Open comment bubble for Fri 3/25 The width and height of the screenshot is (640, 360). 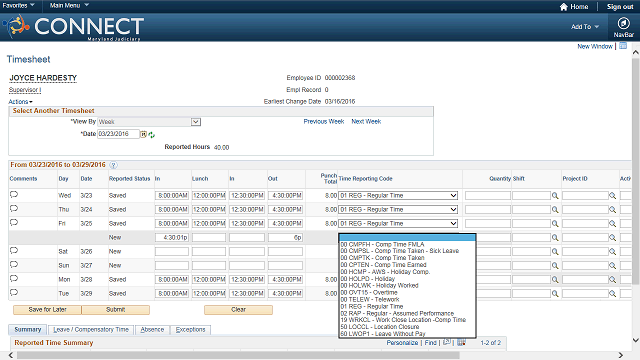click(14, 223)
